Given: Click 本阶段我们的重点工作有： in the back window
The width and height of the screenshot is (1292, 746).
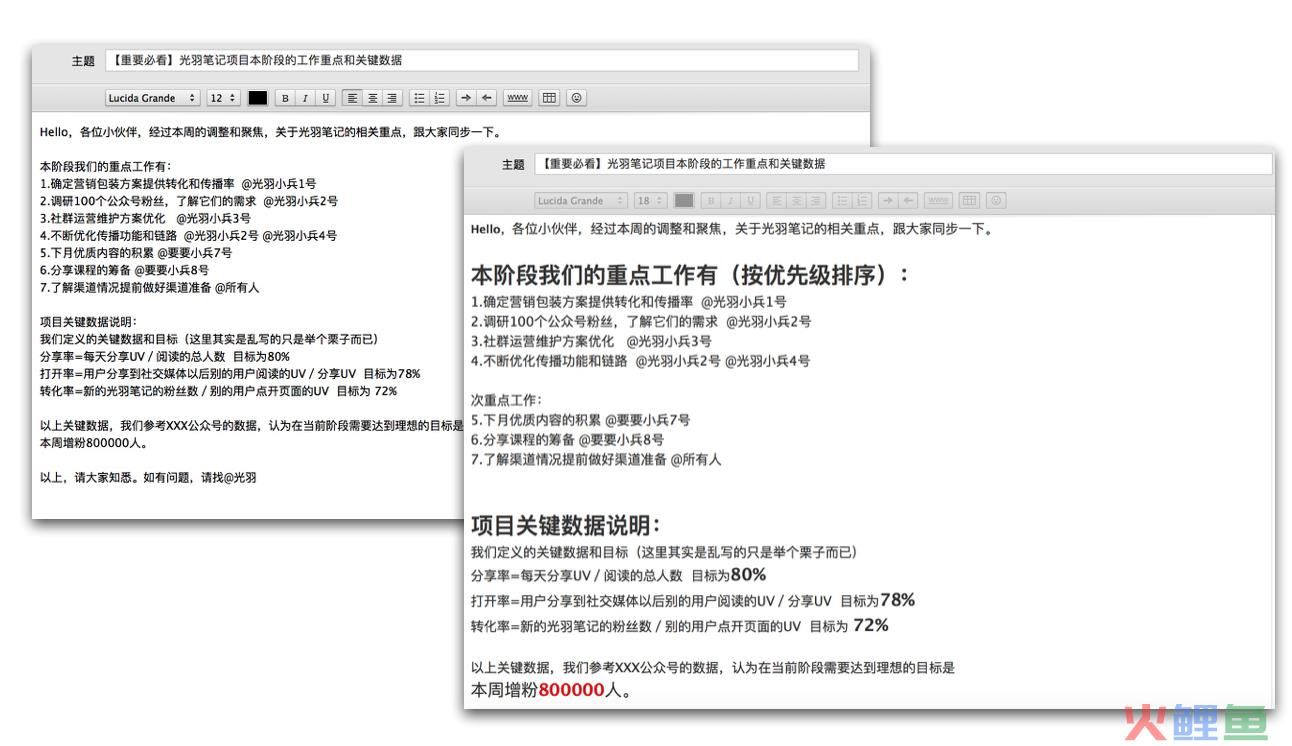Looking at the screenshot, I should coord(105,167).
